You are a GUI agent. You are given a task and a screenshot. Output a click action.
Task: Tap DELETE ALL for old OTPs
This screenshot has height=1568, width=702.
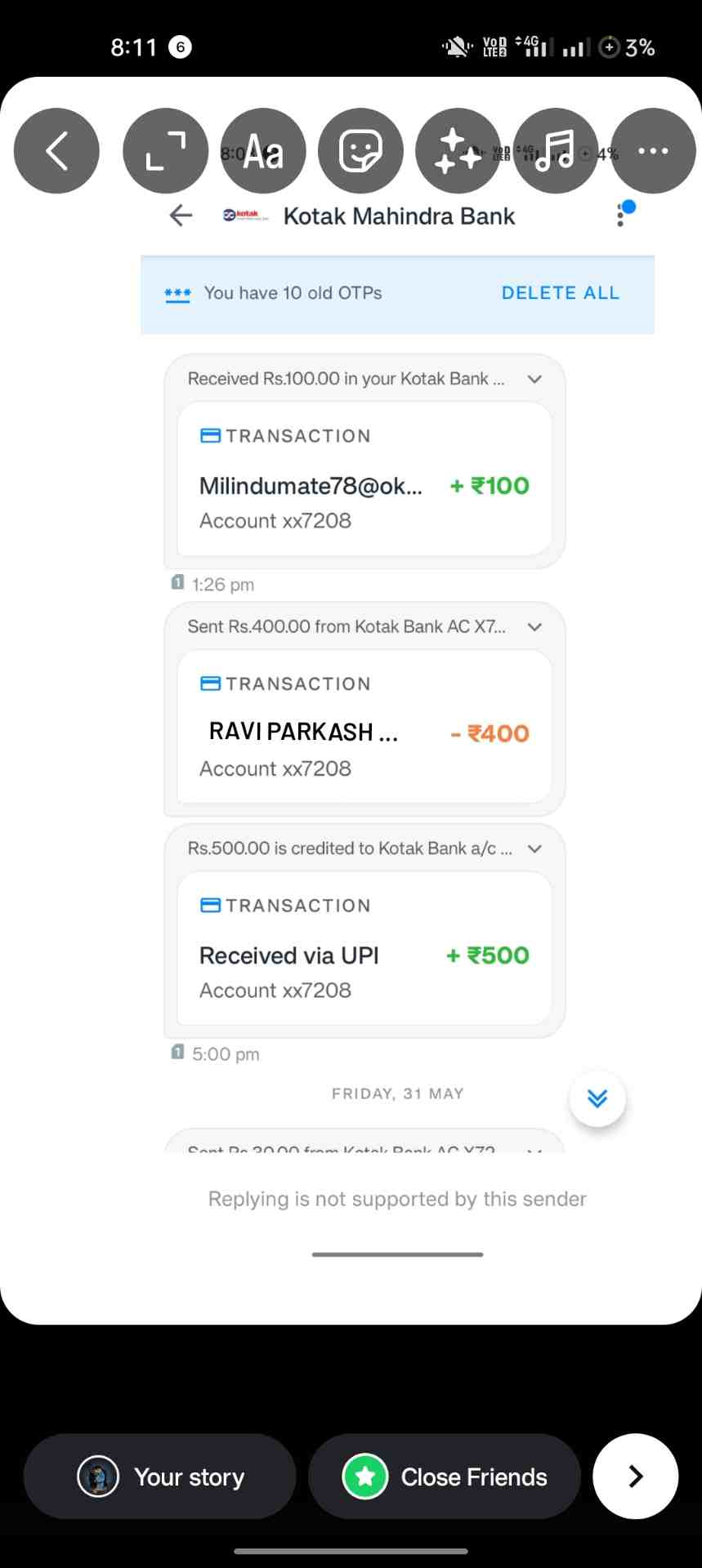(561, 293)
